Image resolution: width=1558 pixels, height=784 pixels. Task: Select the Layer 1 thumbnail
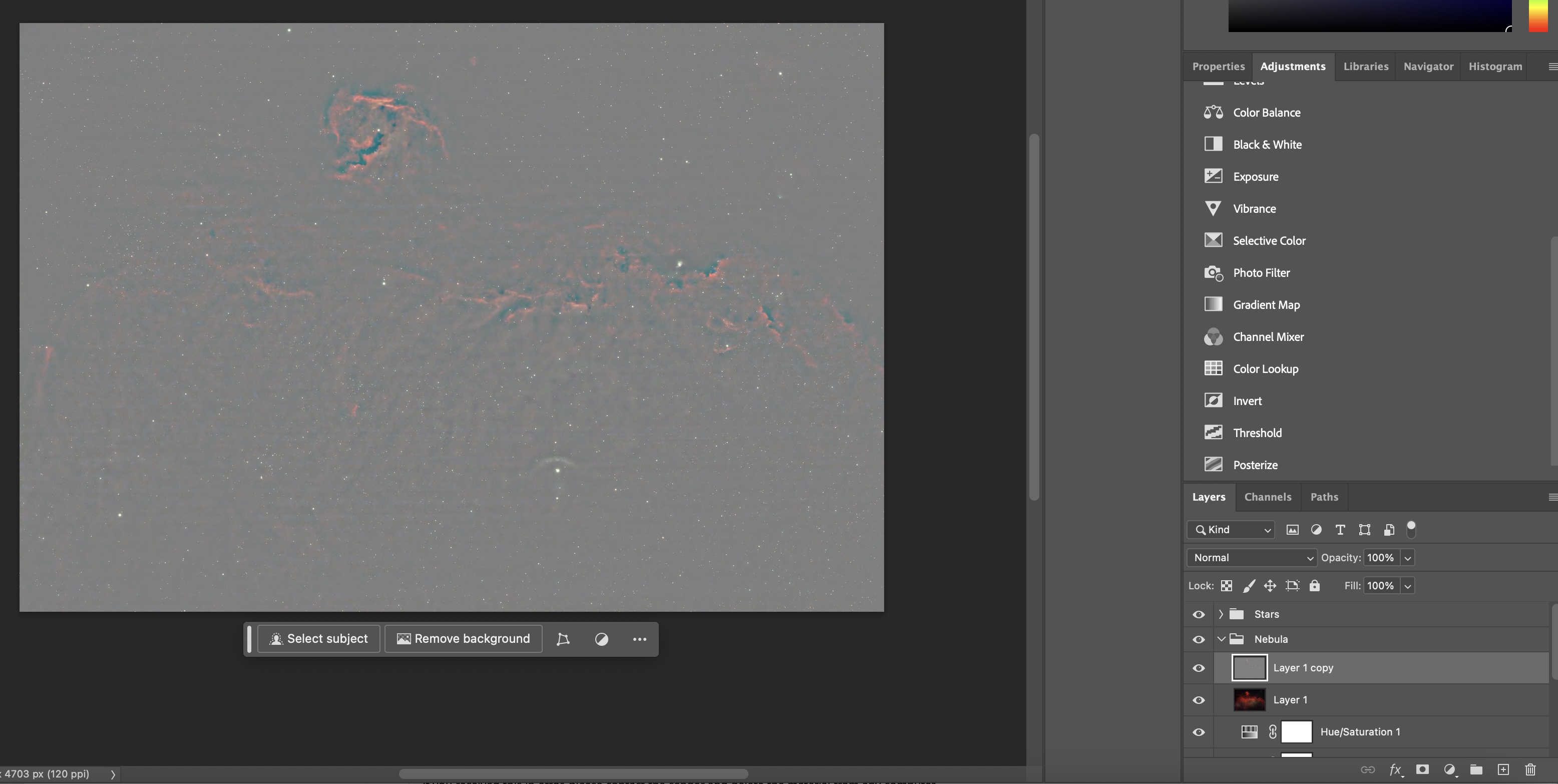[x=1249, y=700]
